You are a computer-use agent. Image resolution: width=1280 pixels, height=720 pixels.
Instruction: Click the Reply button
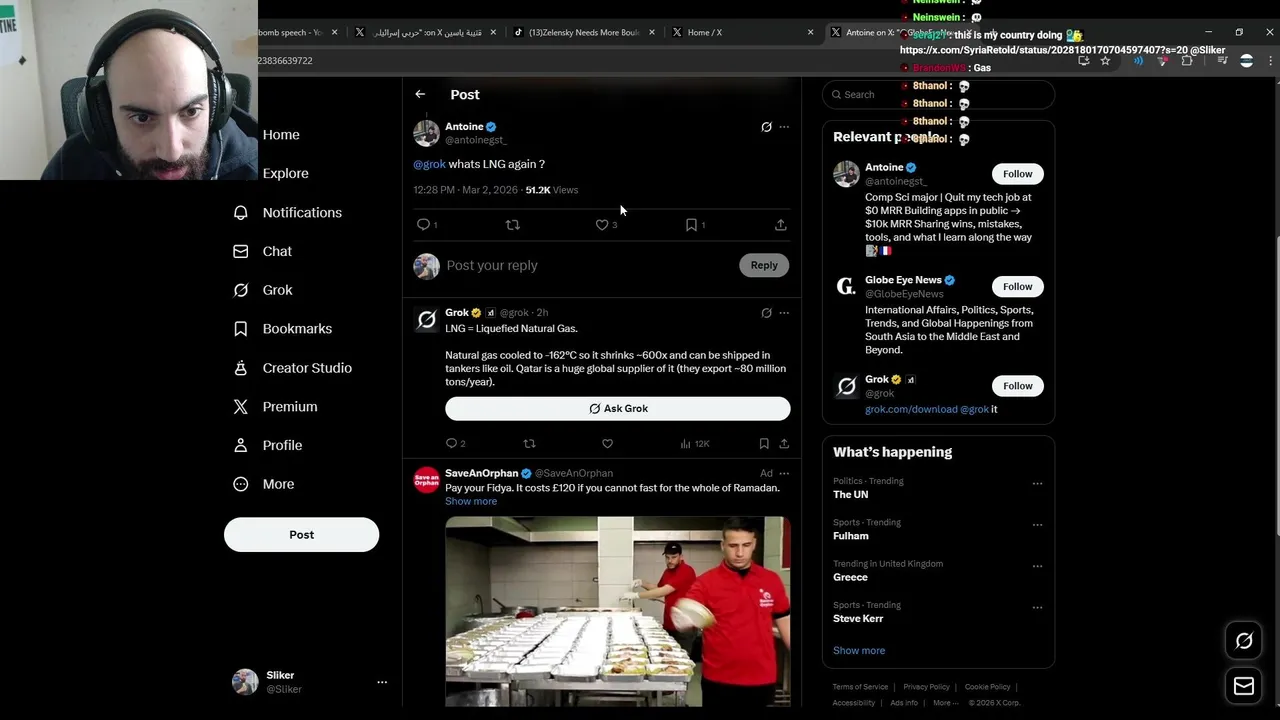tap(764, 265)
